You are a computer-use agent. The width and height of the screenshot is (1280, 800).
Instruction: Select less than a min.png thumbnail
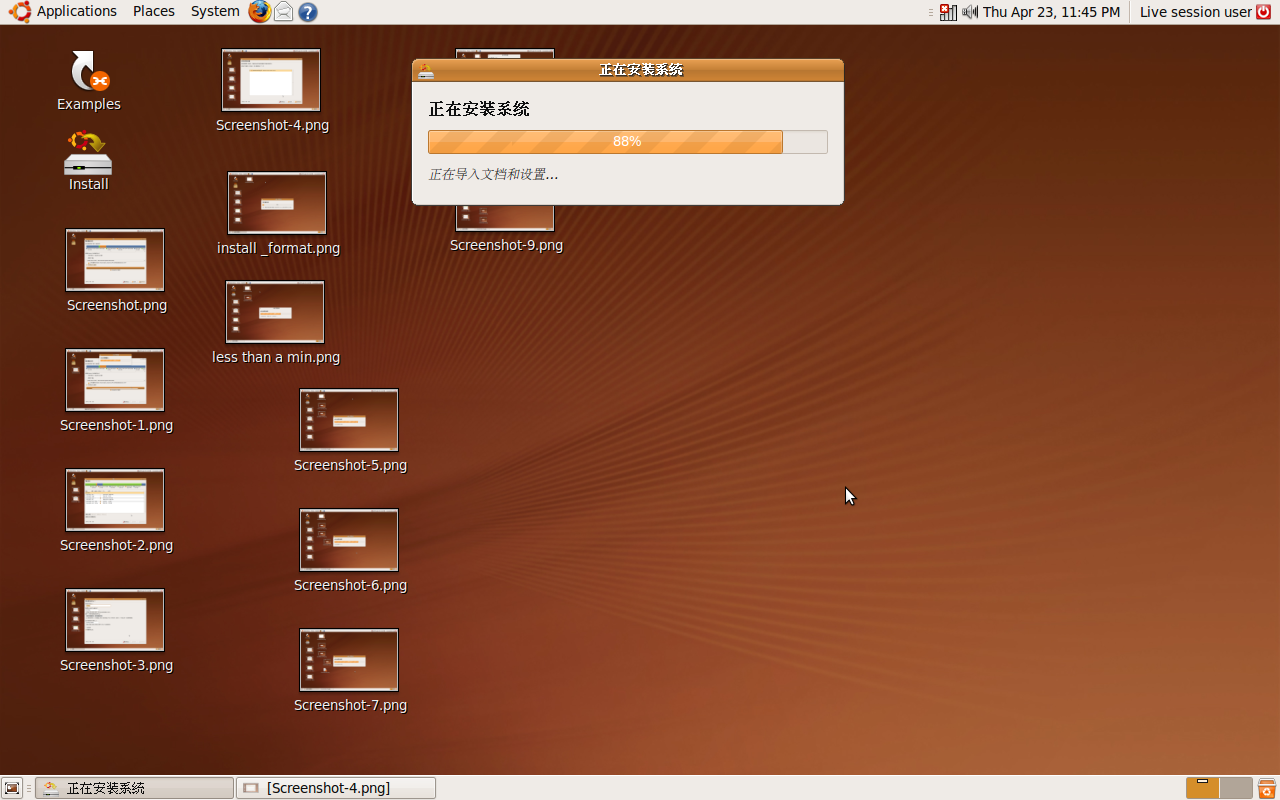pos(275,312)
